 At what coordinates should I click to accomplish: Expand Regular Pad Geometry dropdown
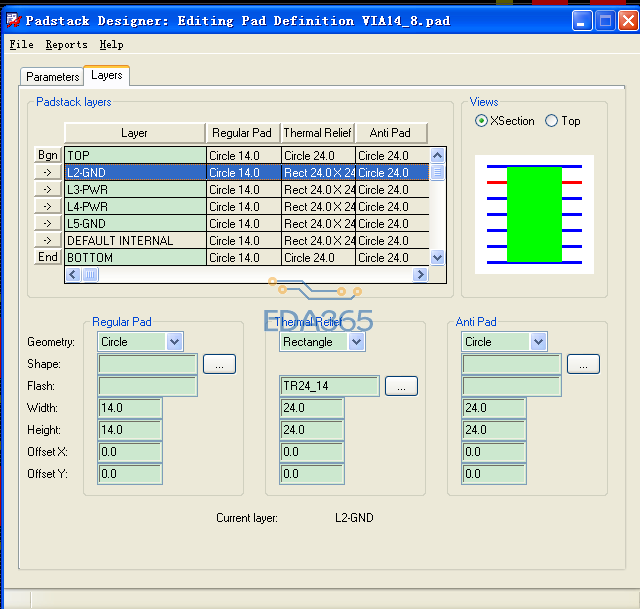click(174, 342)
